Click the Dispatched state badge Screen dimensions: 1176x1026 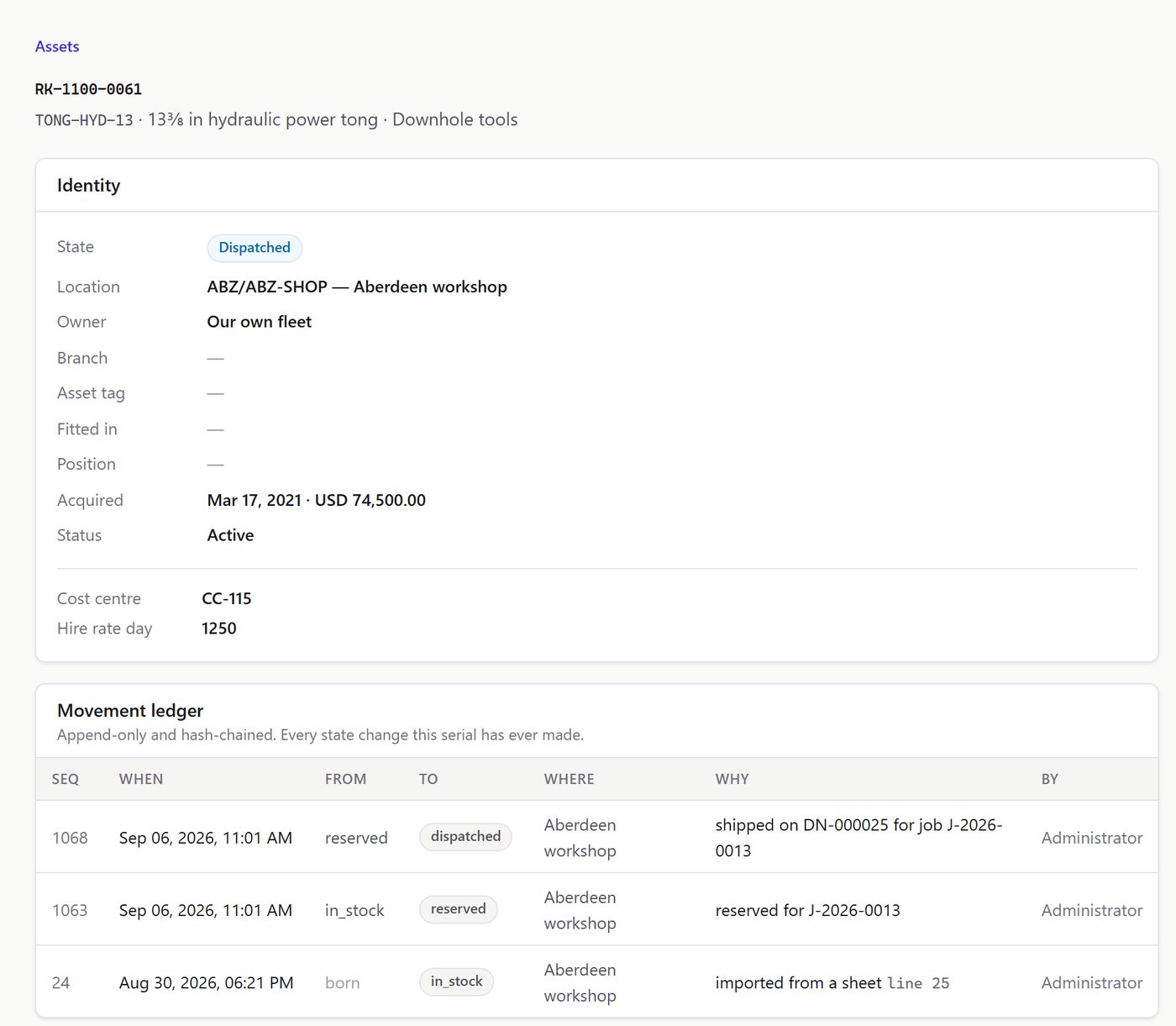(x=255, y=248)
